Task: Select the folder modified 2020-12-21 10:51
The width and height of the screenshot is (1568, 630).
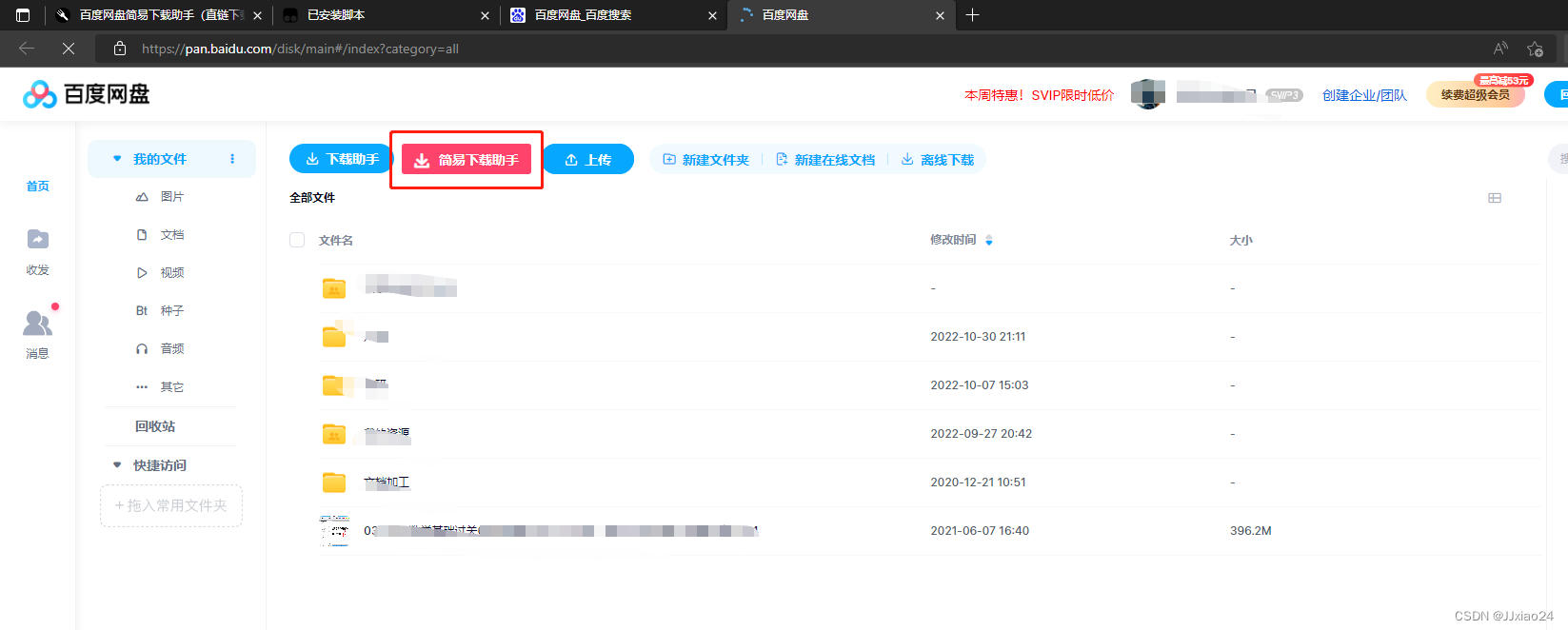Action: click(x=334, y=482)
